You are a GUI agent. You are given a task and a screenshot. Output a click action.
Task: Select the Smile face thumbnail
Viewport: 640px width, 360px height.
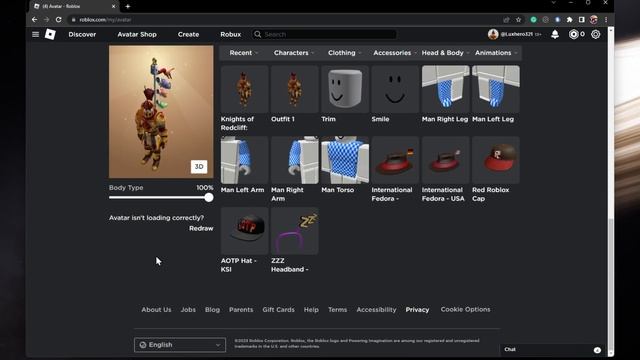tap(395, 89)
